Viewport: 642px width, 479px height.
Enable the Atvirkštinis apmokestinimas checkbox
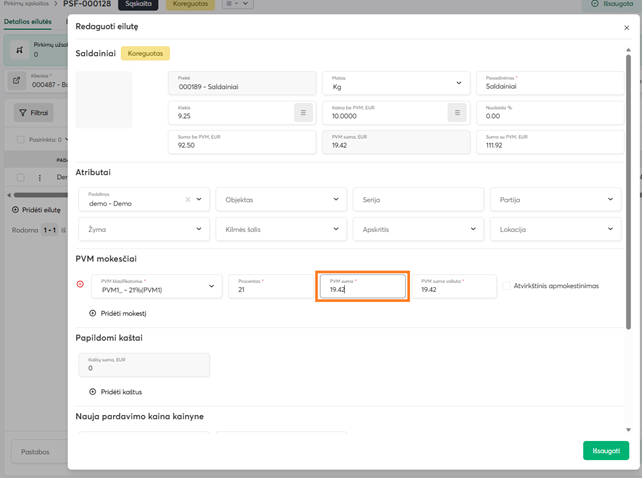(505, 286)
